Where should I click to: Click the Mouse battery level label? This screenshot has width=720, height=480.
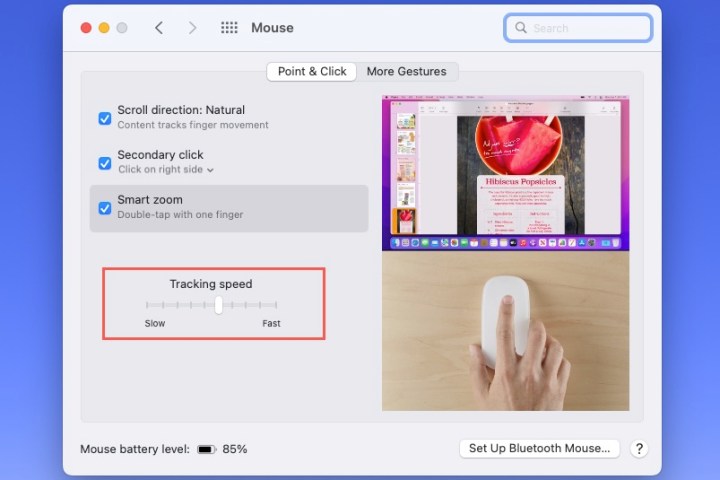(135, 449)
